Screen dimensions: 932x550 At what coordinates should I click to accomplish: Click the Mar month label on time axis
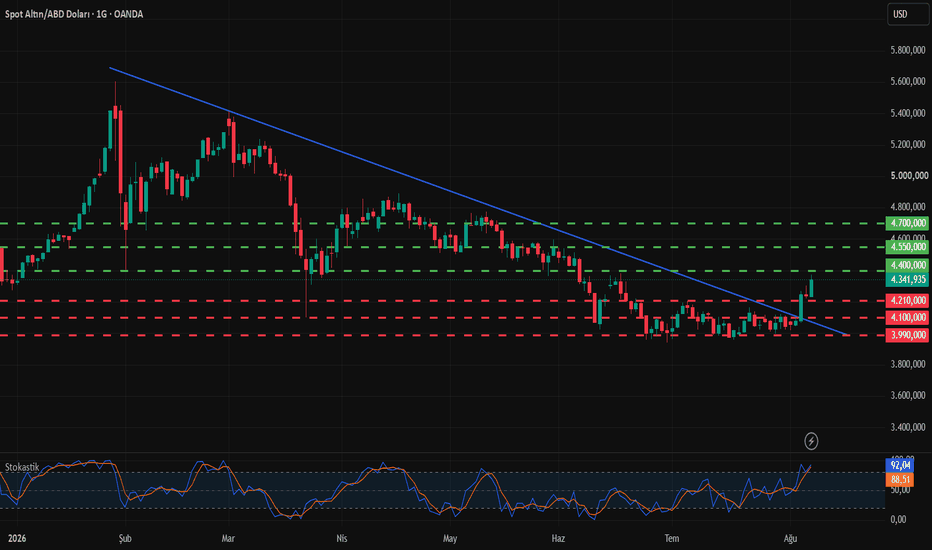228,539
